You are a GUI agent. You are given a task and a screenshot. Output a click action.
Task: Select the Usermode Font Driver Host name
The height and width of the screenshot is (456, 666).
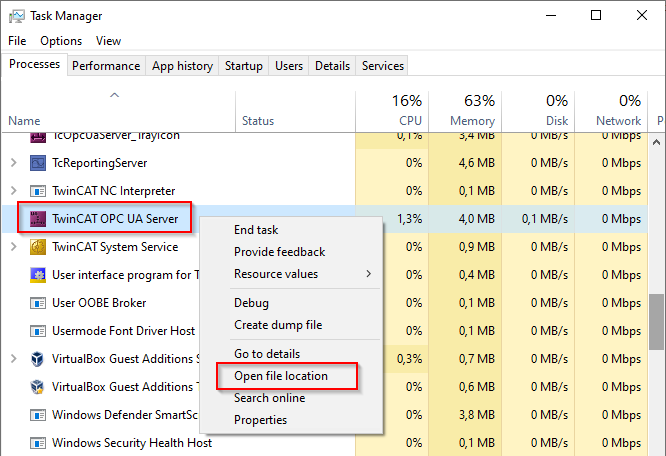point(124,331)
